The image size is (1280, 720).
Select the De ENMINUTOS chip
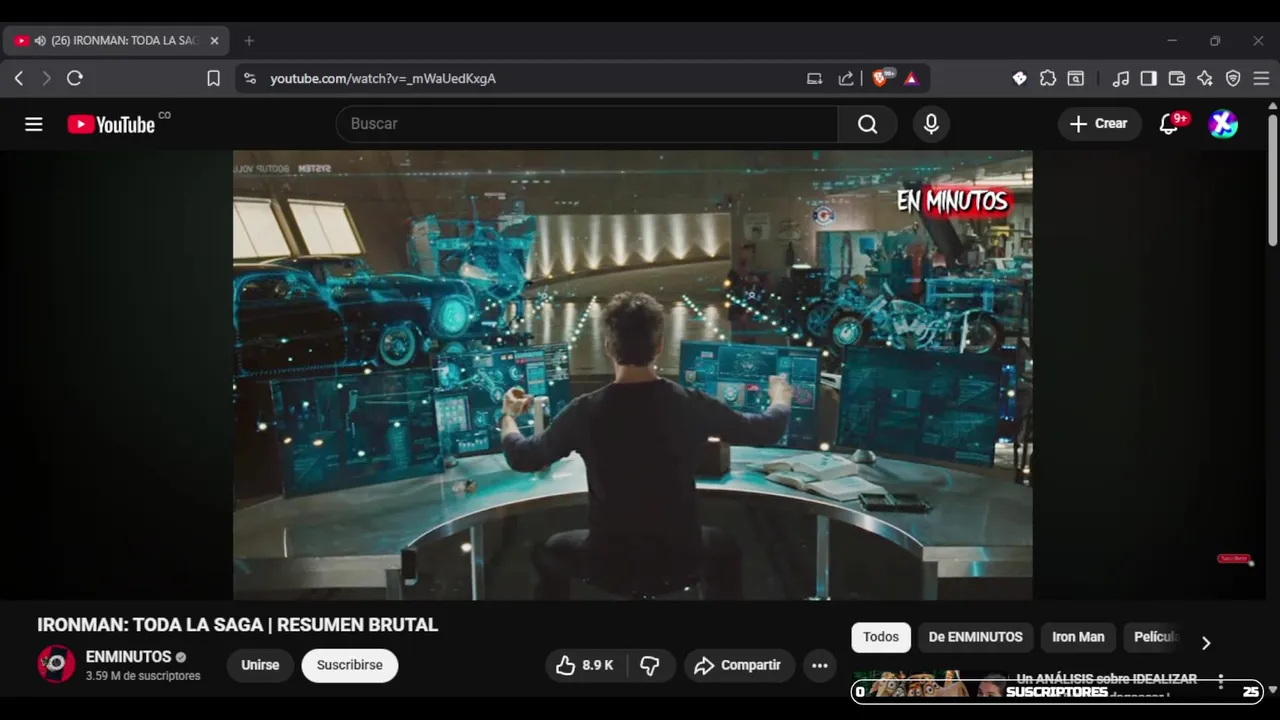(975, 637)
